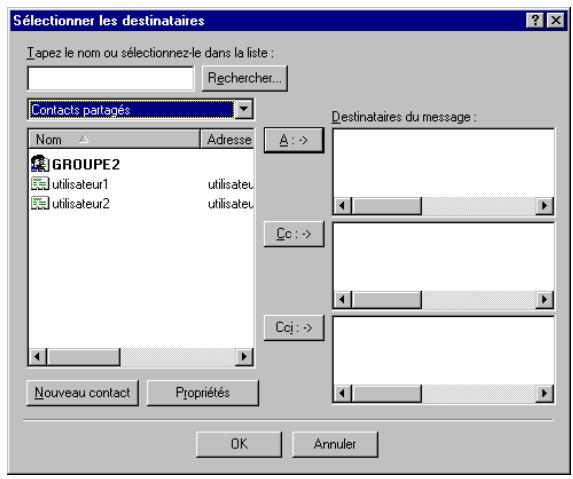
Task: Select the GROUPE2 entry name
Action: point(86,164)
